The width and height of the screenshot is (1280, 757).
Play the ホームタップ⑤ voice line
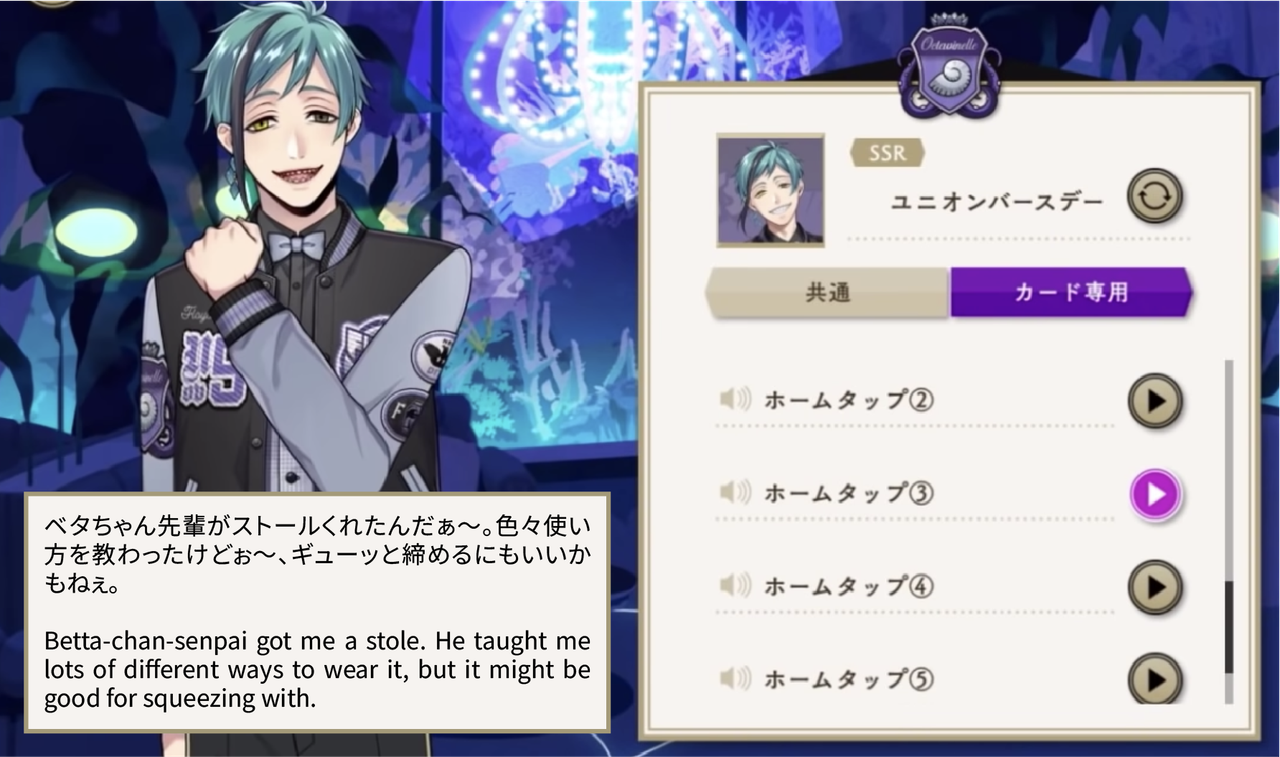pyautogui.click(x=1155, y=680)
